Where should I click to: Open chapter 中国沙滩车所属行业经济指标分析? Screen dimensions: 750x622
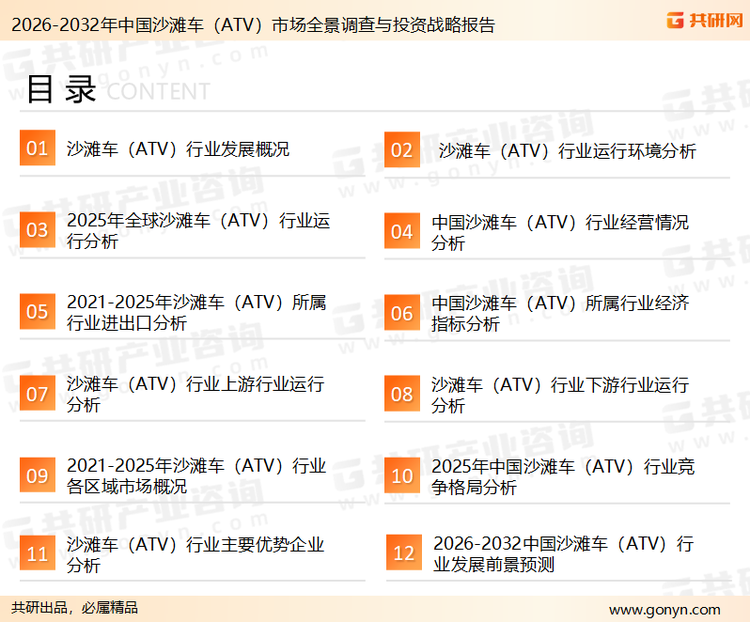click(560, 314)
